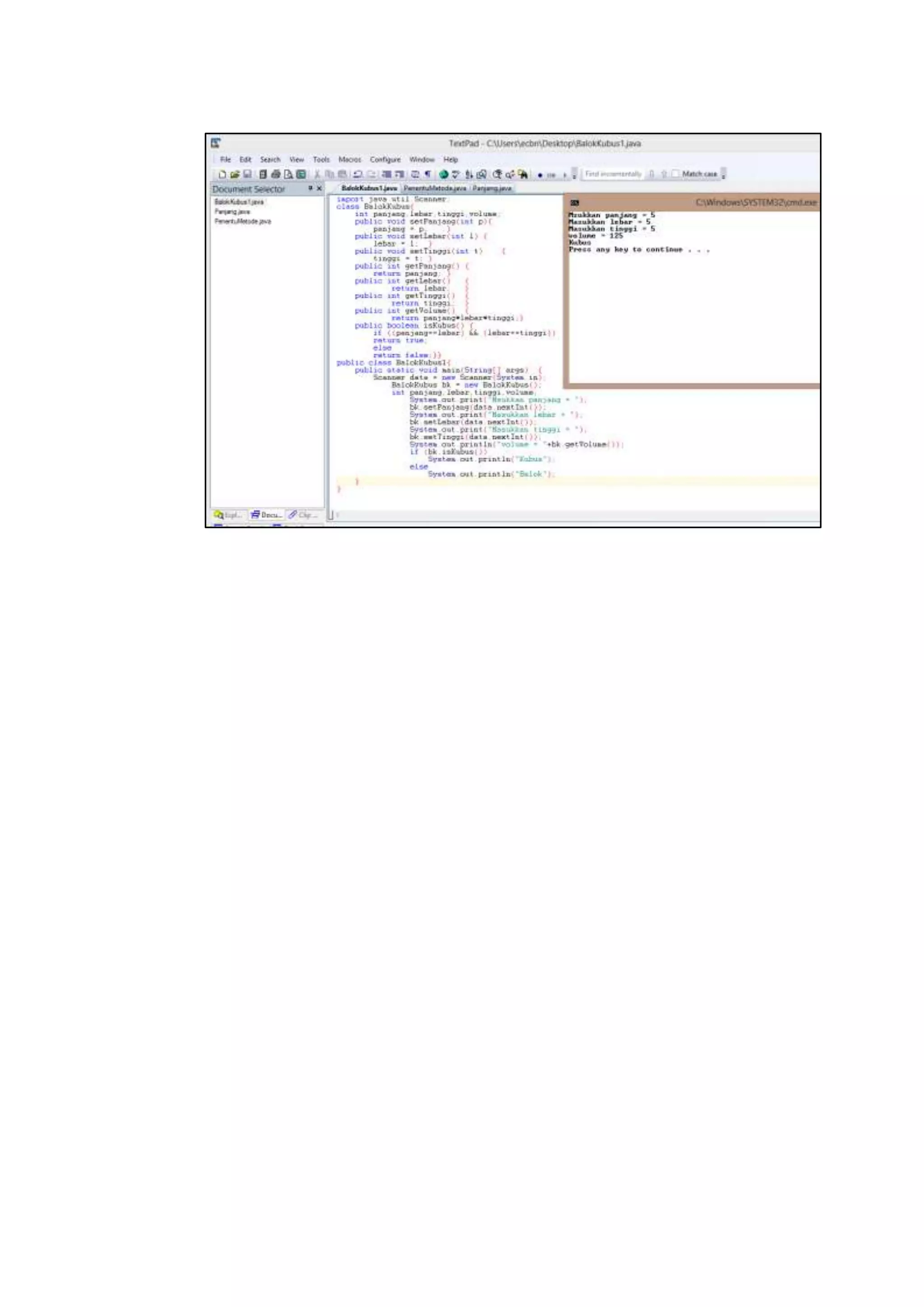Image resolution: width=924 pixels, height=1307 pixels.
Task: Toggle visible spaces paragraph mark icon
Action: click(x=428, y=174)
